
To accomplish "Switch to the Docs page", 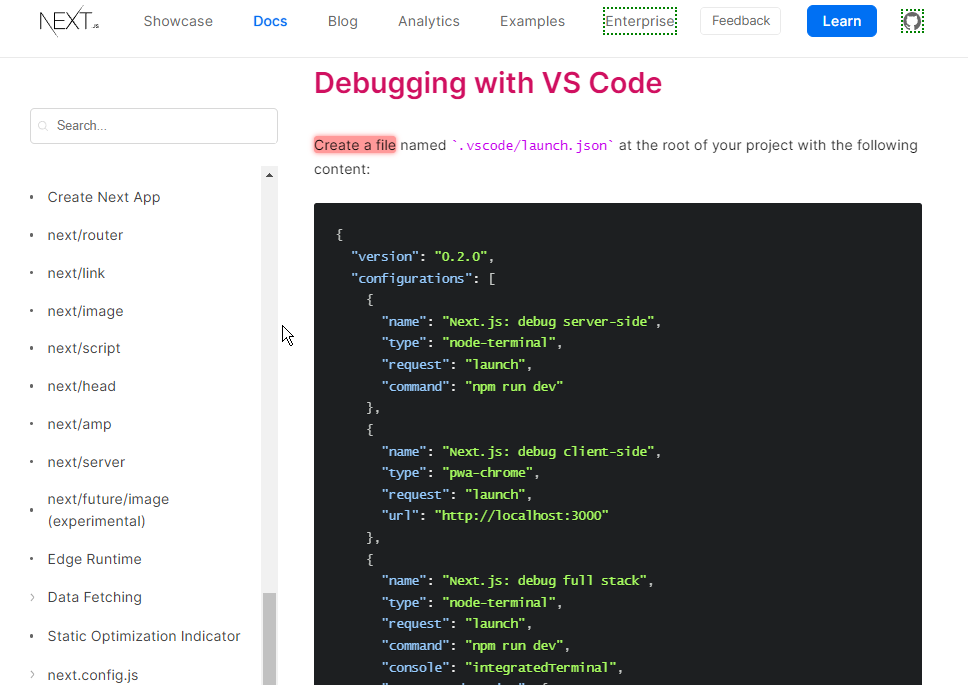I will point(270,21).
